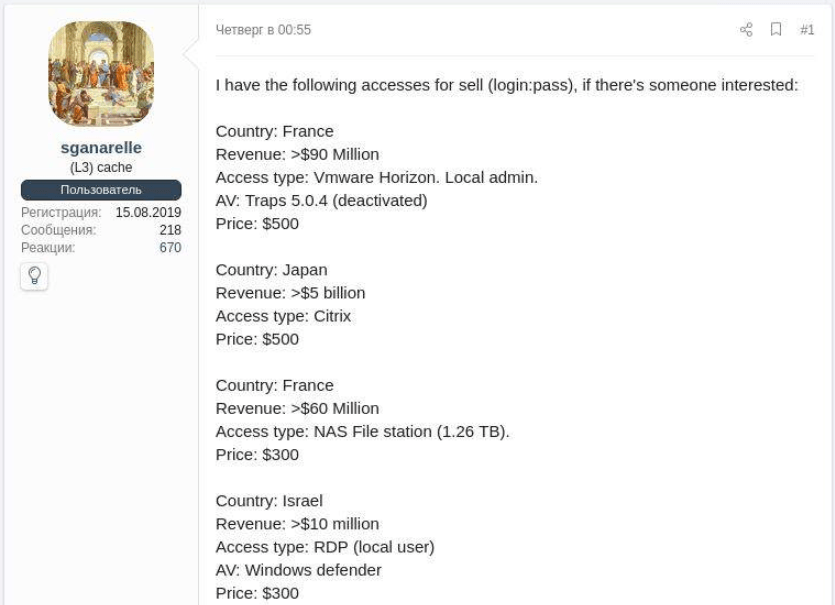Click the Регистрация label
Screen dimensions: 835x605
[x=61, y=213]
